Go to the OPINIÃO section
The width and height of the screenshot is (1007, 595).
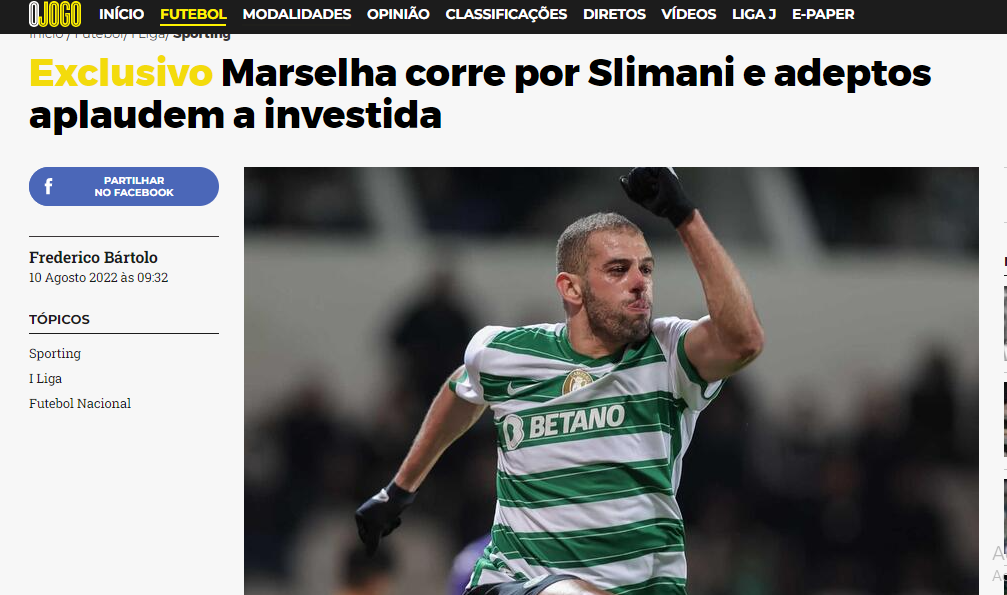pyautogui.click(x=398, y=14)
